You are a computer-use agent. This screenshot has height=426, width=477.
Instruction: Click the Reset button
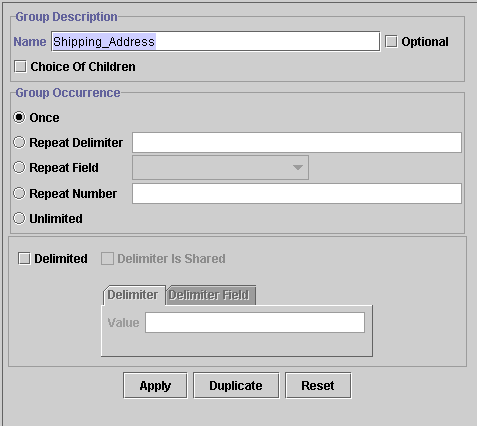[x=318, y=385]
